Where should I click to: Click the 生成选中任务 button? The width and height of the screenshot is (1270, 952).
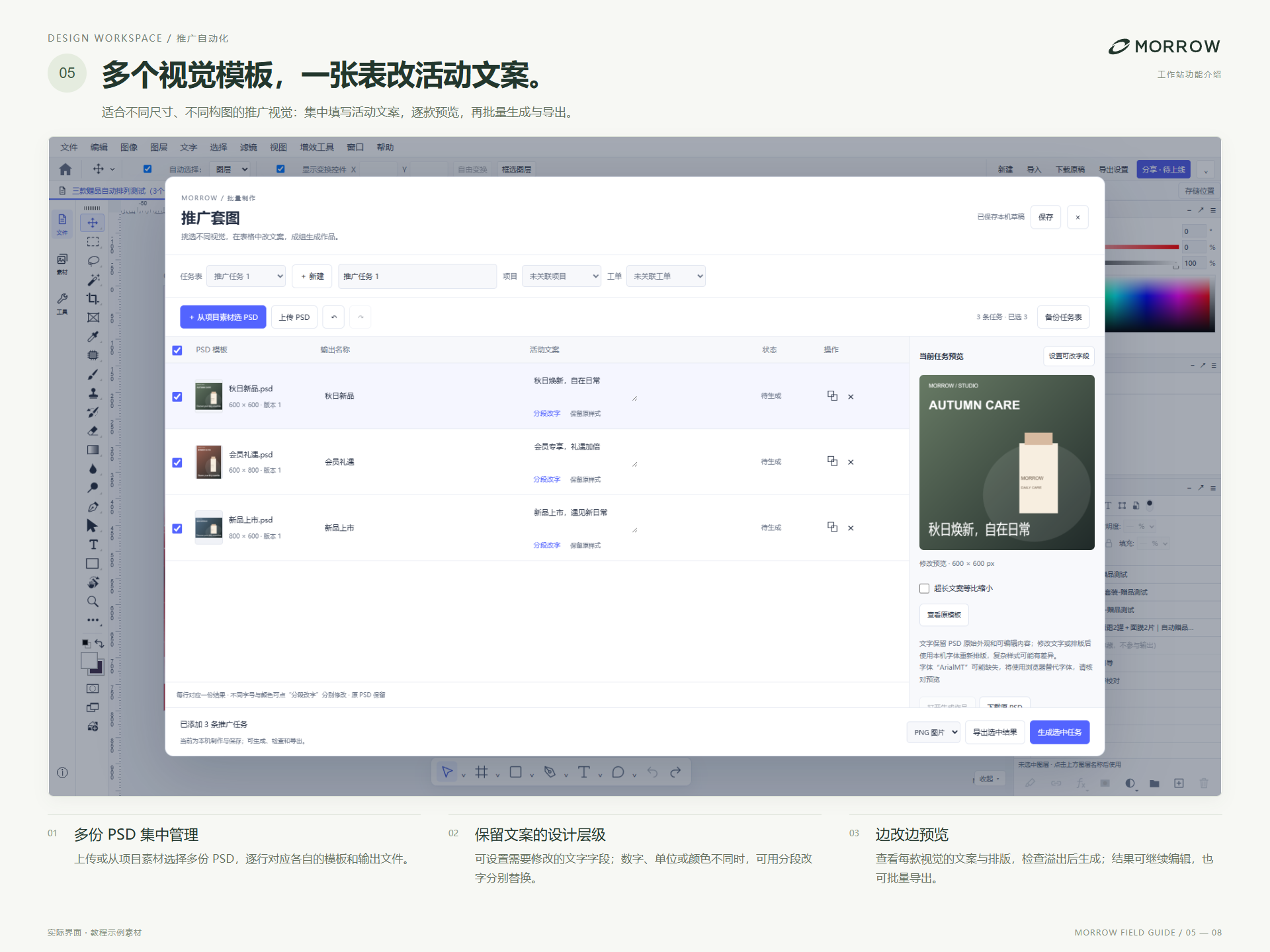(1060, 733)
